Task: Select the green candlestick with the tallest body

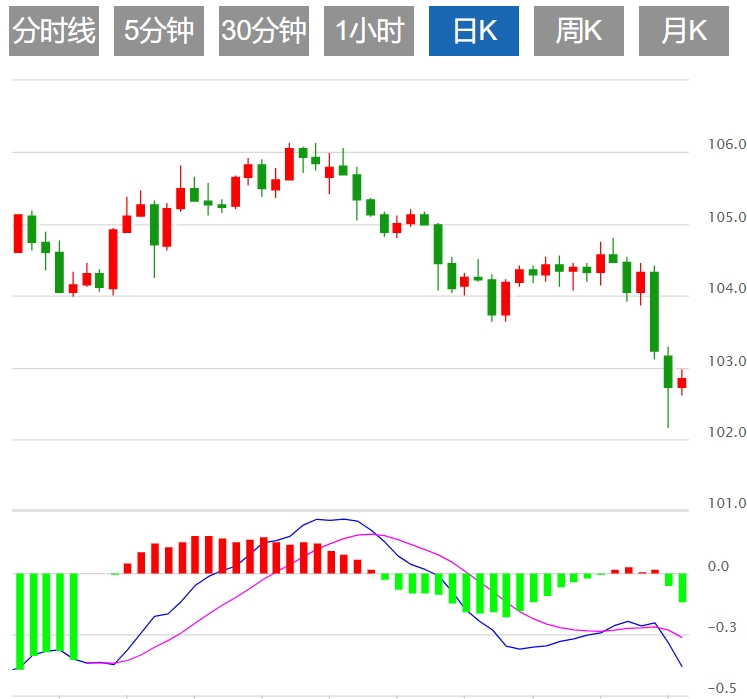Action: [654, 311]
